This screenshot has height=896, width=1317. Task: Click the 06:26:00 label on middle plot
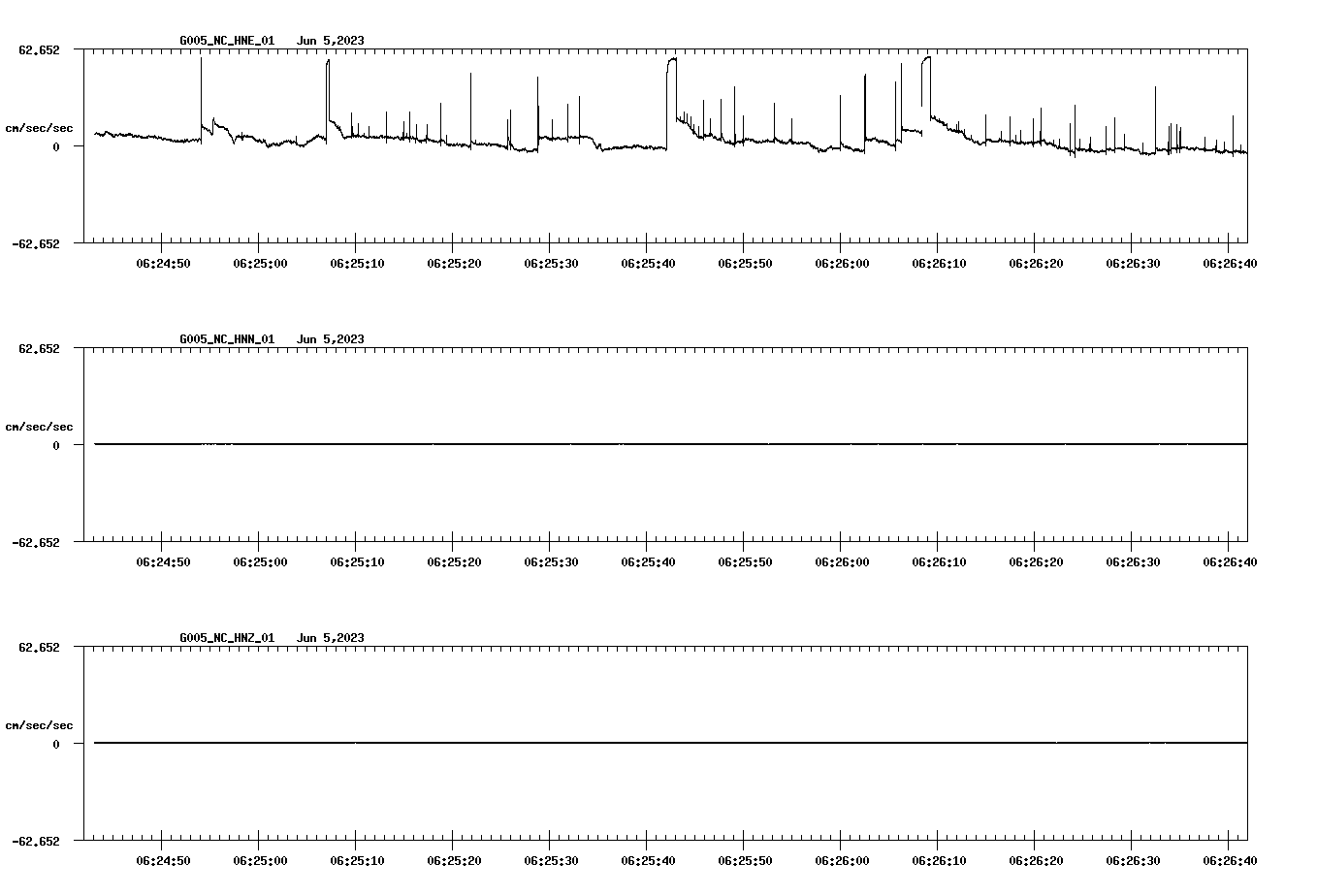pos(842,560)
